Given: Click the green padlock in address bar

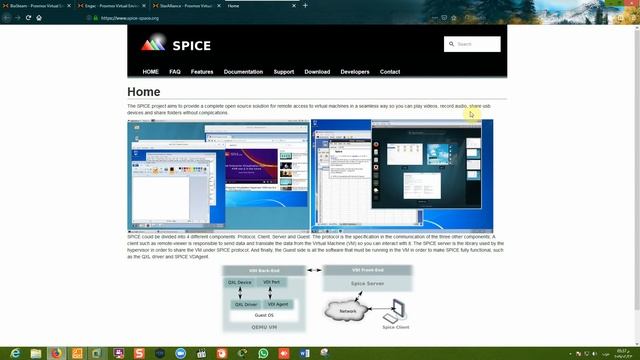Looking at the screenshot, I should (x=96, y=18).
